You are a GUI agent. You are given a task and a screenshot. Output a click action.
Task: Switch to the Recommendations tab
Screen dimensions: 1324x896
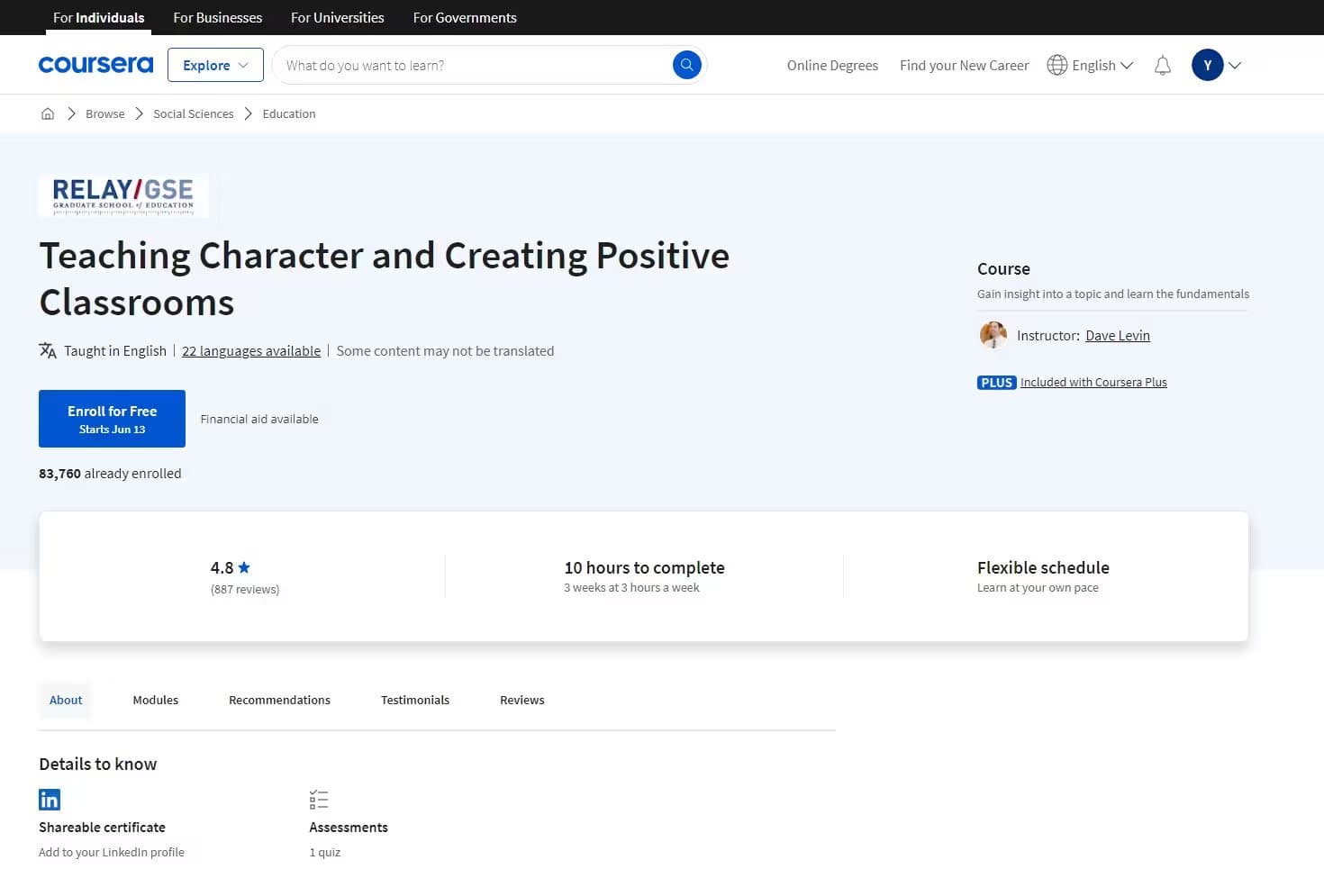[279, 700]
